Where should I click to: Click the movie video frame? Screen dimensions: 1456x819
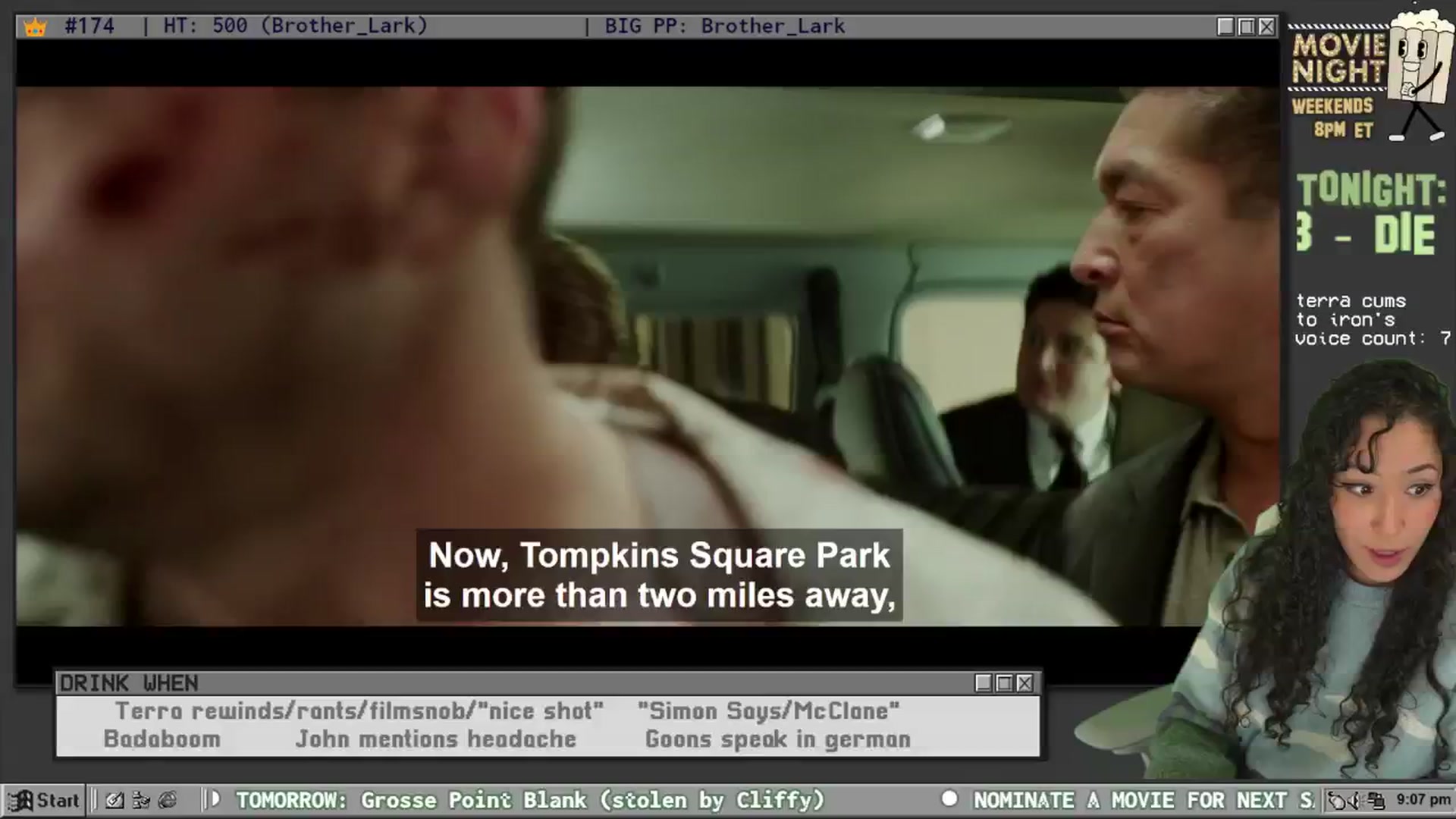tap(648, 356)
